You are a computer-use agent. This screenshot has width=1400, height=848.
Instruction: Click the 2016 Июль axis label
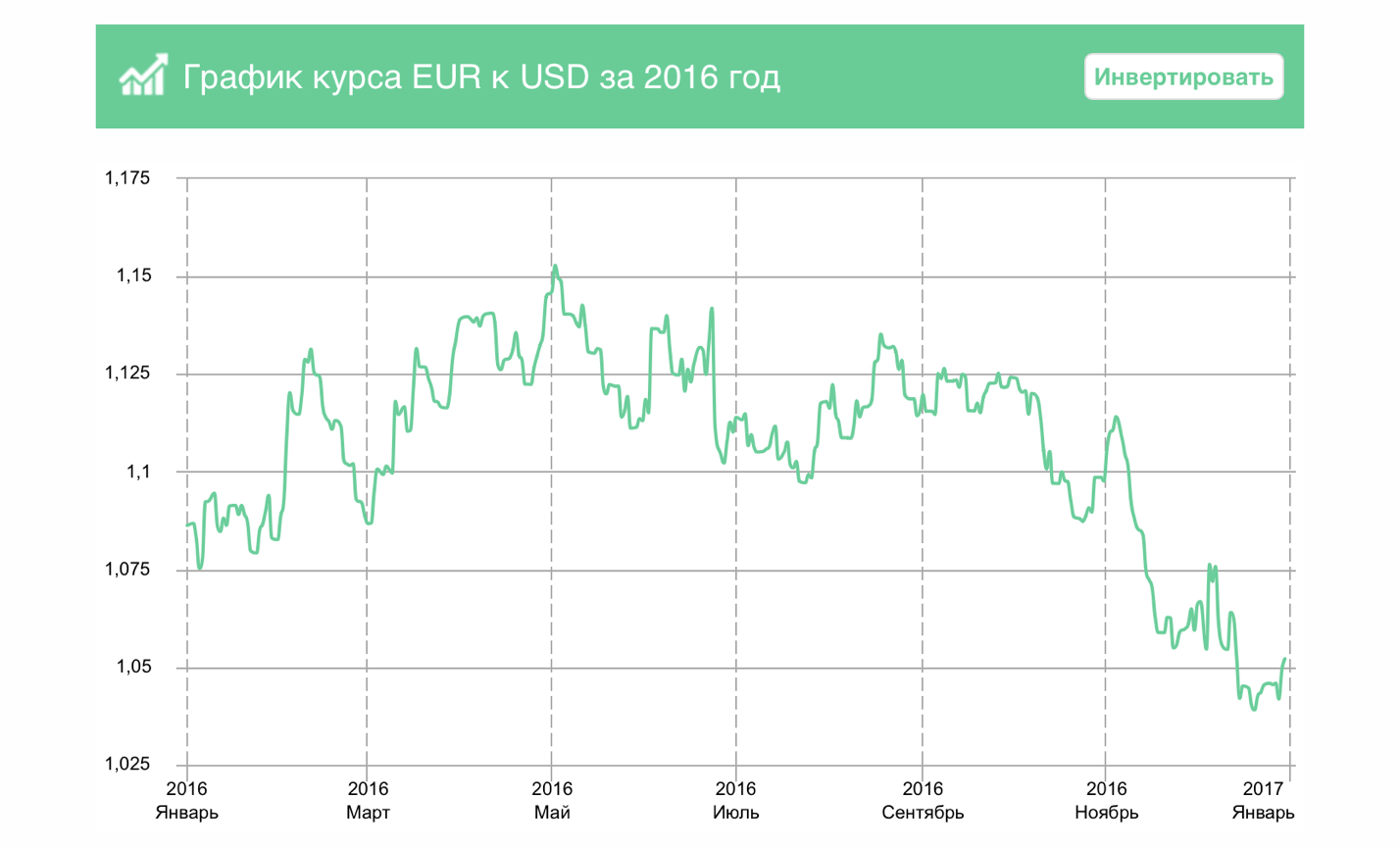click(x=735, y=801)
